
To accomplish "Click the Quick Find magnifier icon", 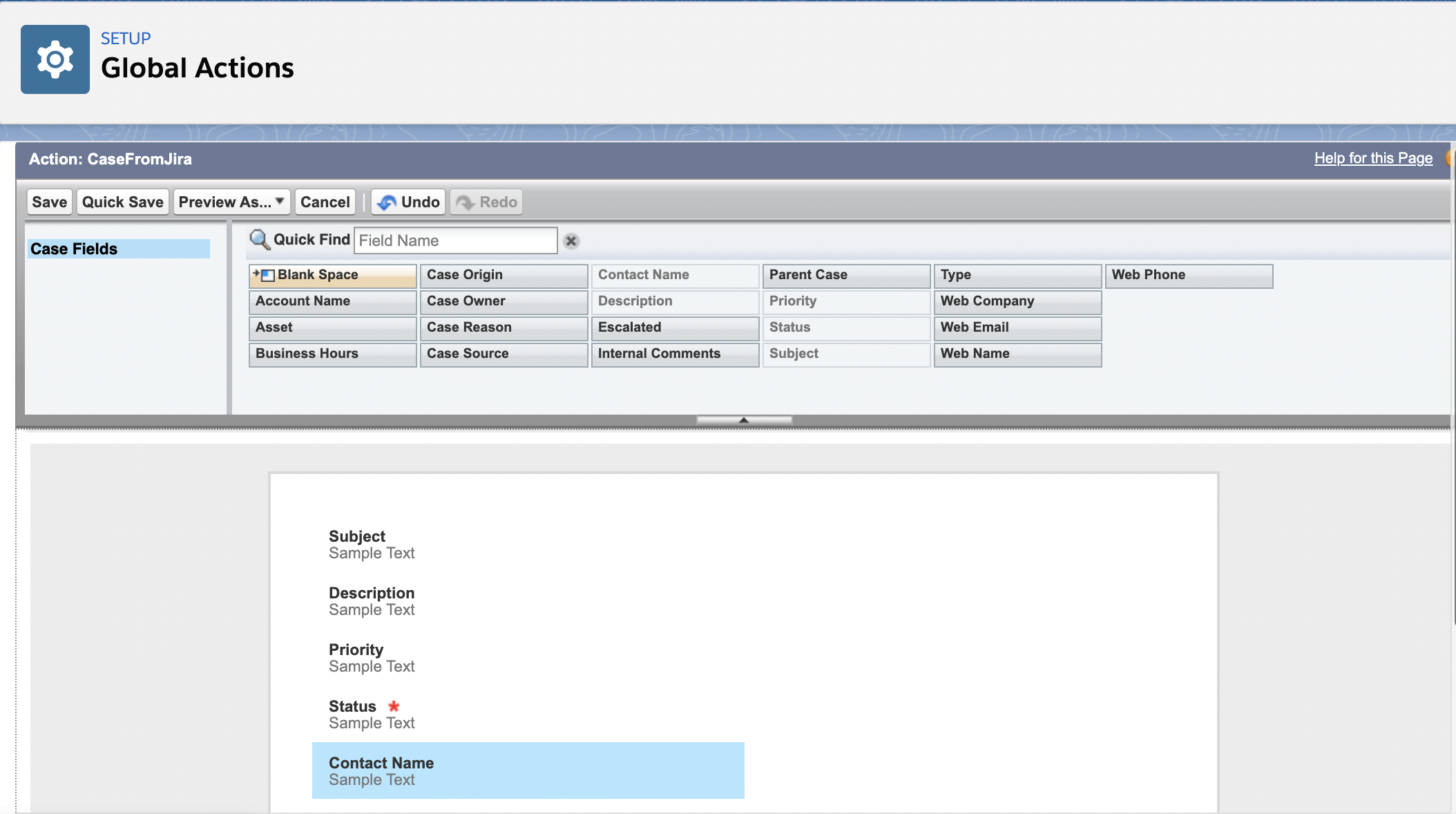I will point(259,240).
